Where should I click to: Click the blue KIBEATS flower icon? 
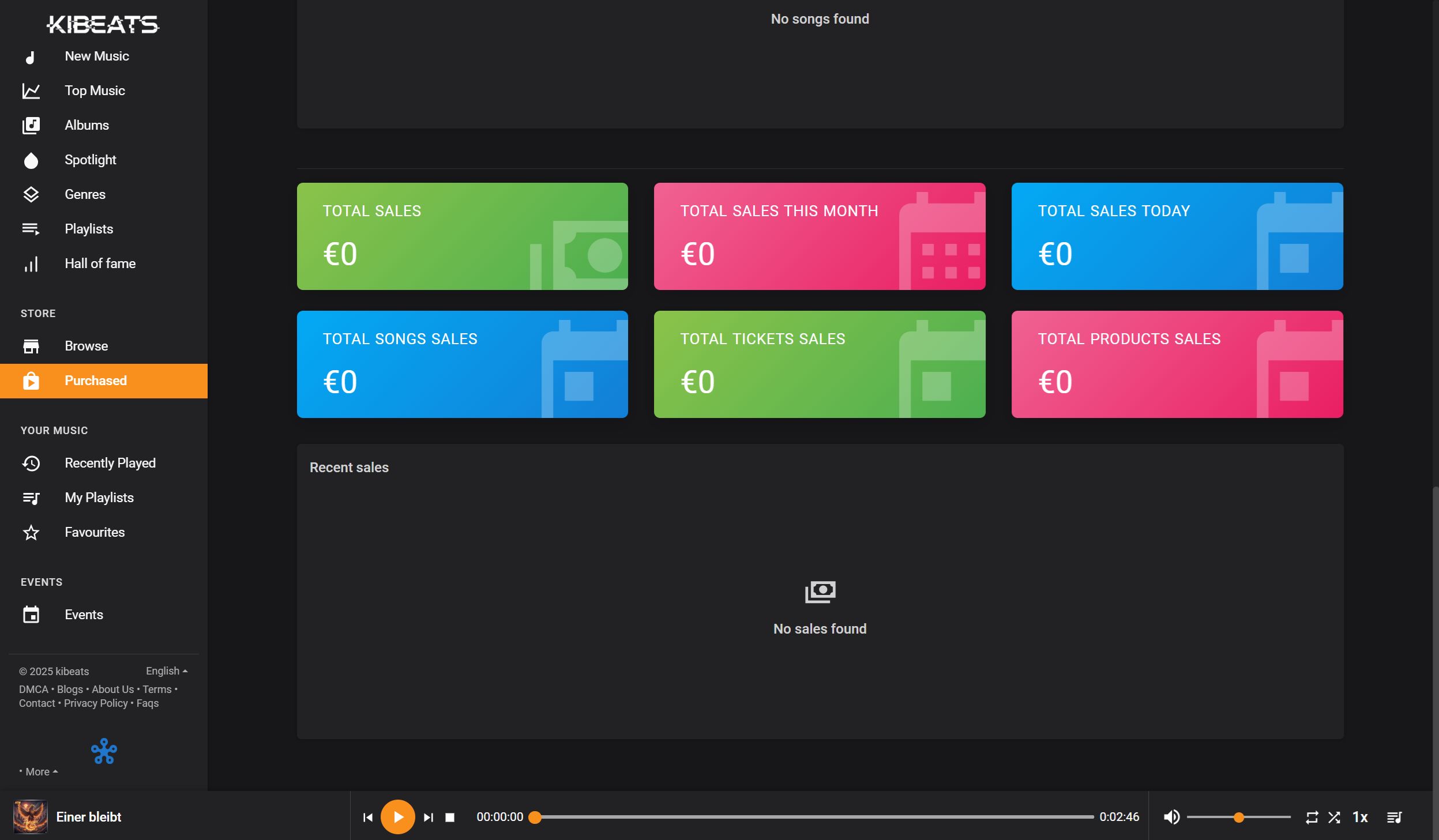point(104,751)
